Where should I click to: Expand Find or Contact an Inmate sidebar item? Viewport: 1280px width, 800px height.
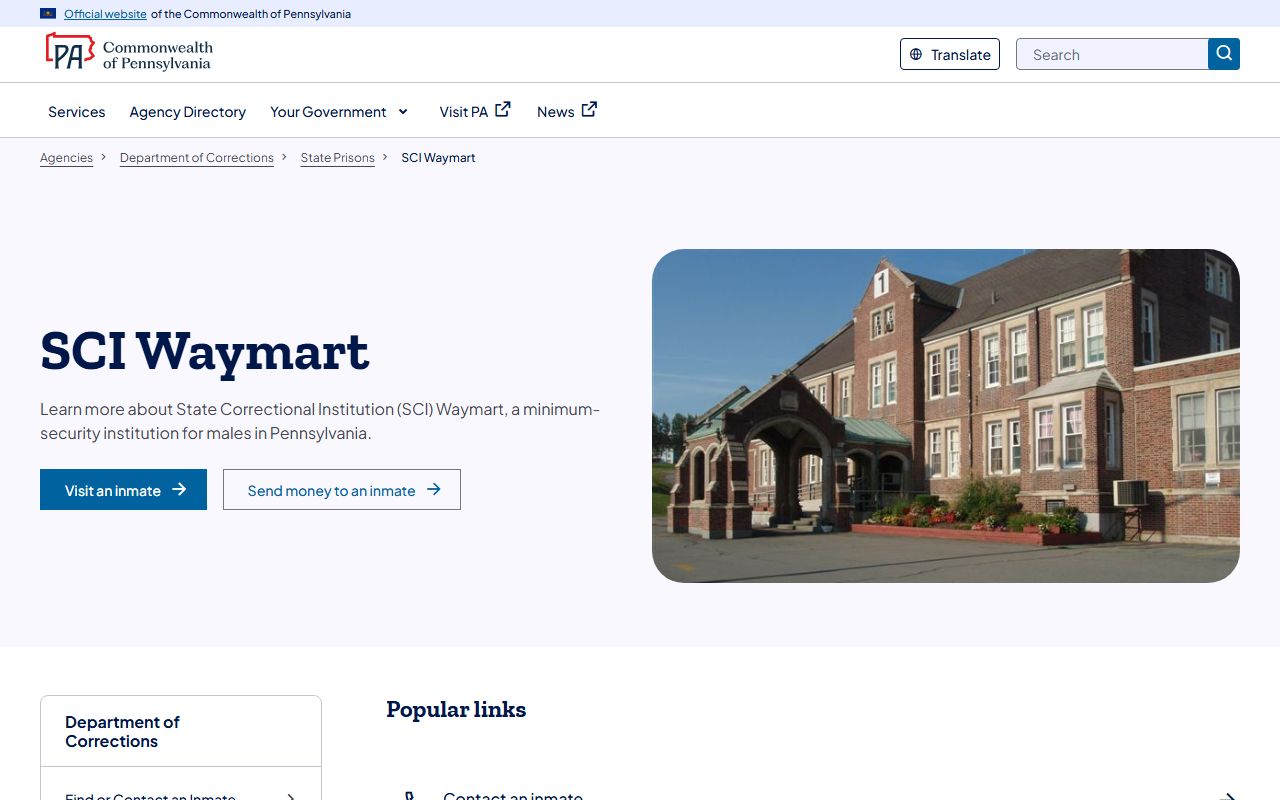[181, 796]
